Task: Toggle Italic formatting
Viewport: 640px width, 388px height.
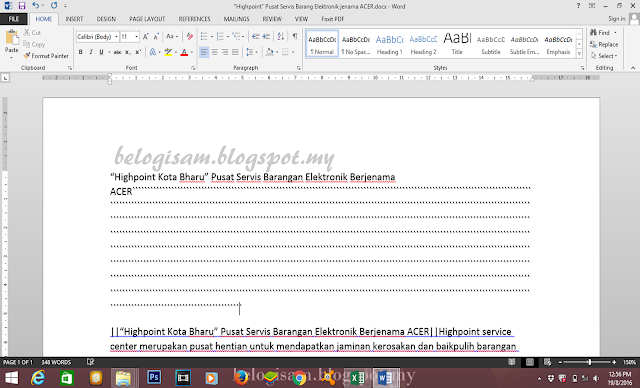Action: (x=91, y=52)
